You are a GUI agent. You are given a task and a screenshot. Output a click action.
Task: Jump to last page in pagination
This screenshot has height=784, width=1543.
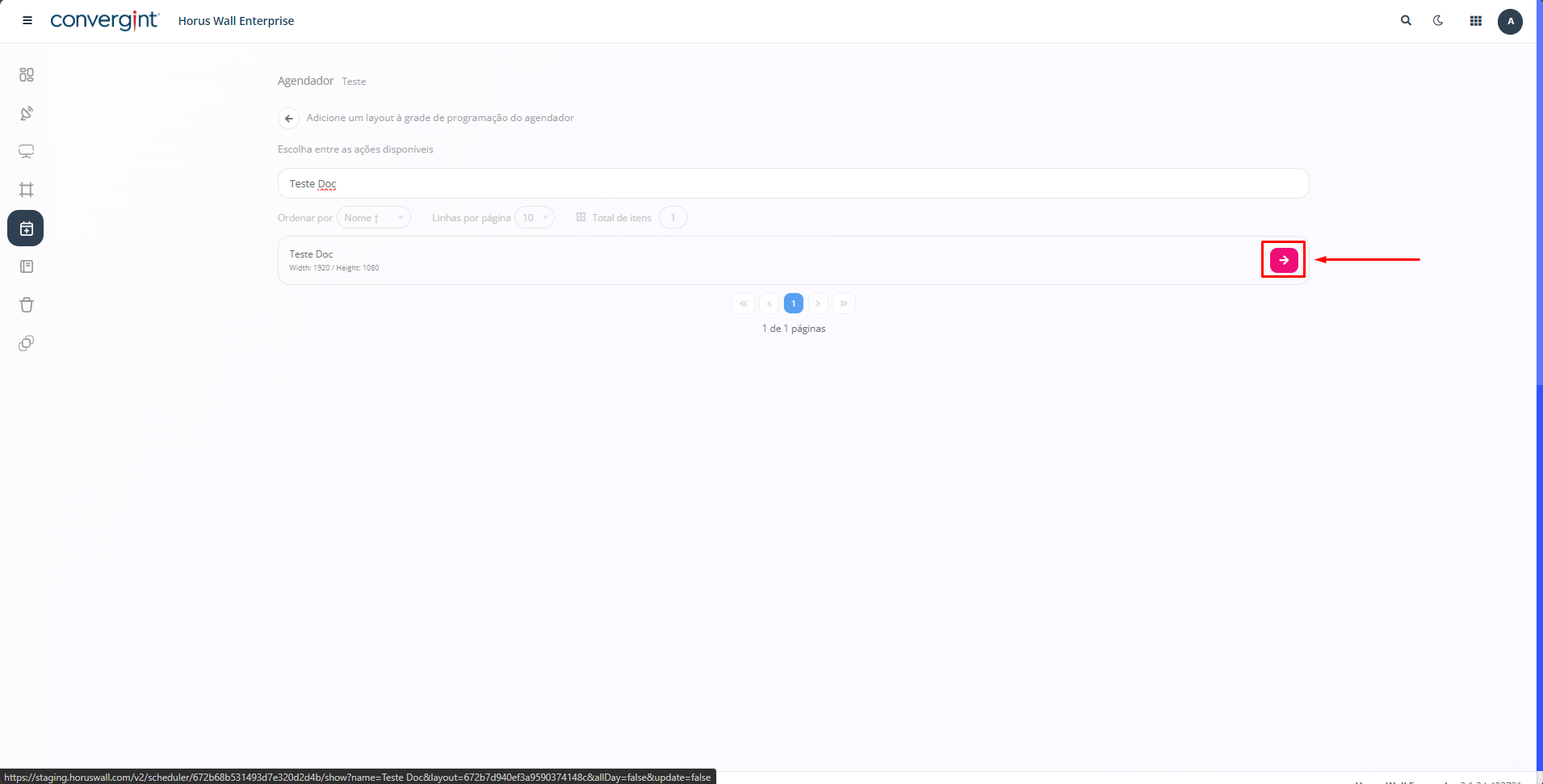(843, 304)
